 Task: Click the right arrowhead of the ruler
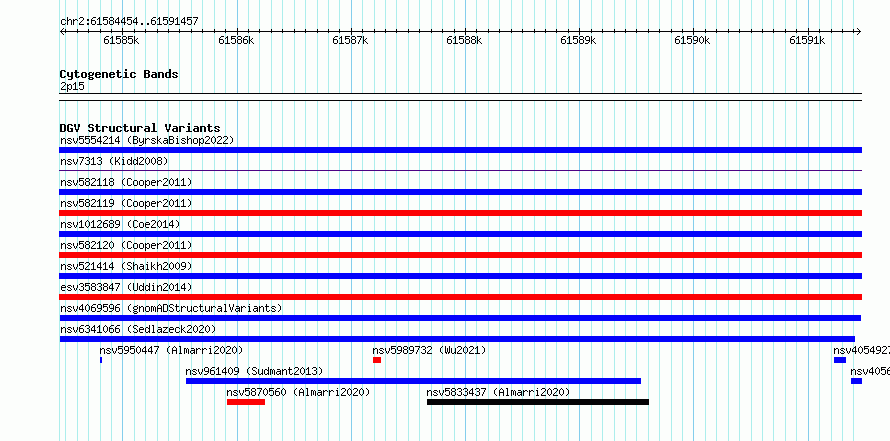[x=858, y=32]
